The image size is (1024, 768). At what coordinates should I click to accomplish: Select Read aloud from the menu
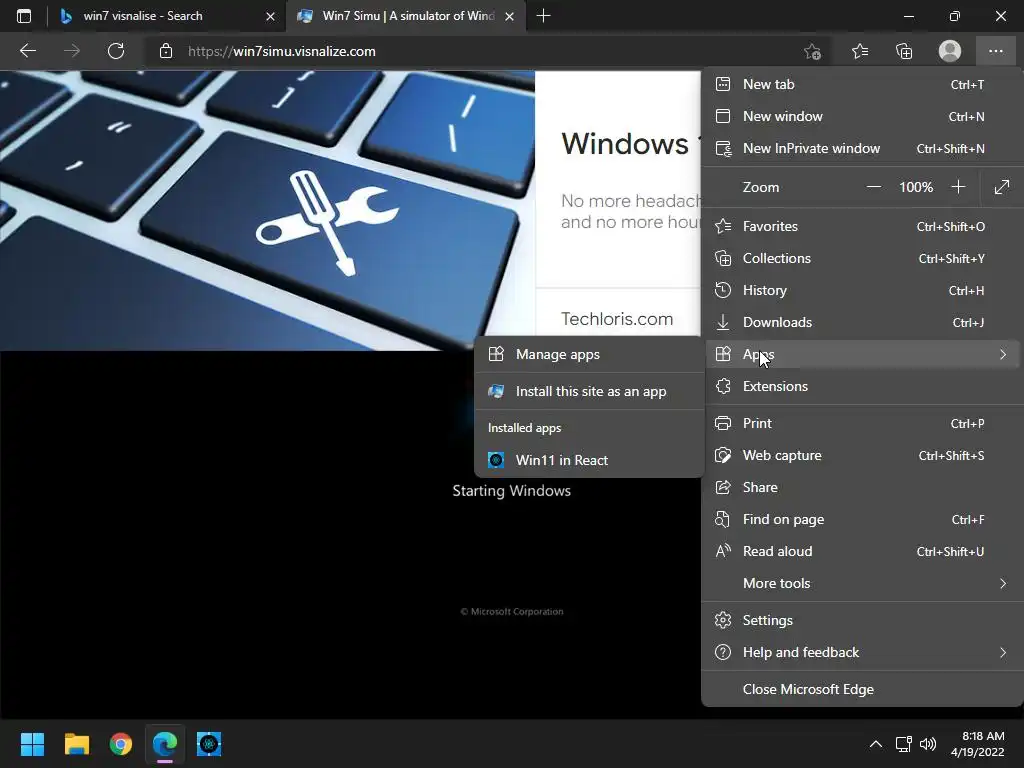tap(862, 551)
